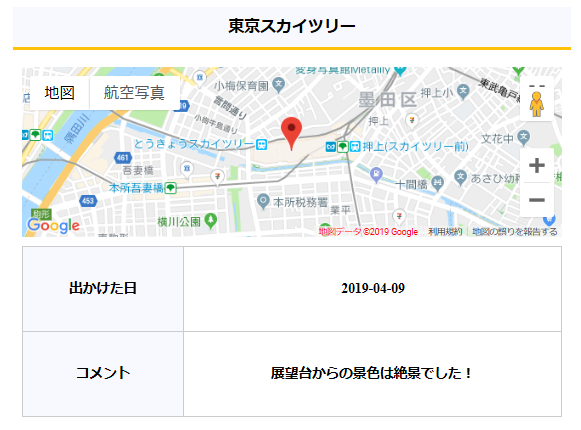The height and width of the screenshot is (430, 581).
Task: Click route 461 road shield
Action: 122,158
